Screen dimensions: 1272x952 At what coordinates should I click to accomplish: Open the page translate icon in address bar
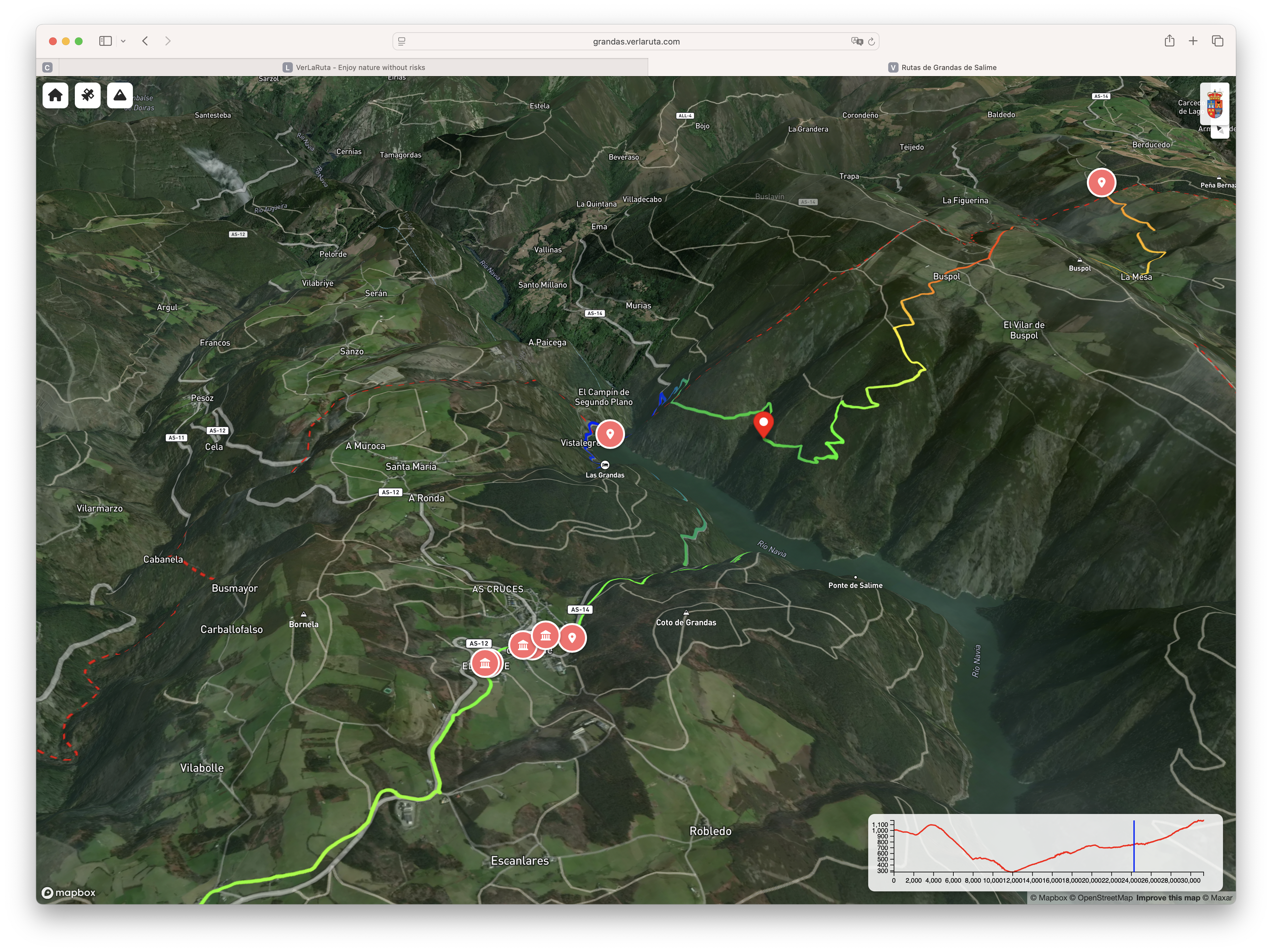(857, 41)
